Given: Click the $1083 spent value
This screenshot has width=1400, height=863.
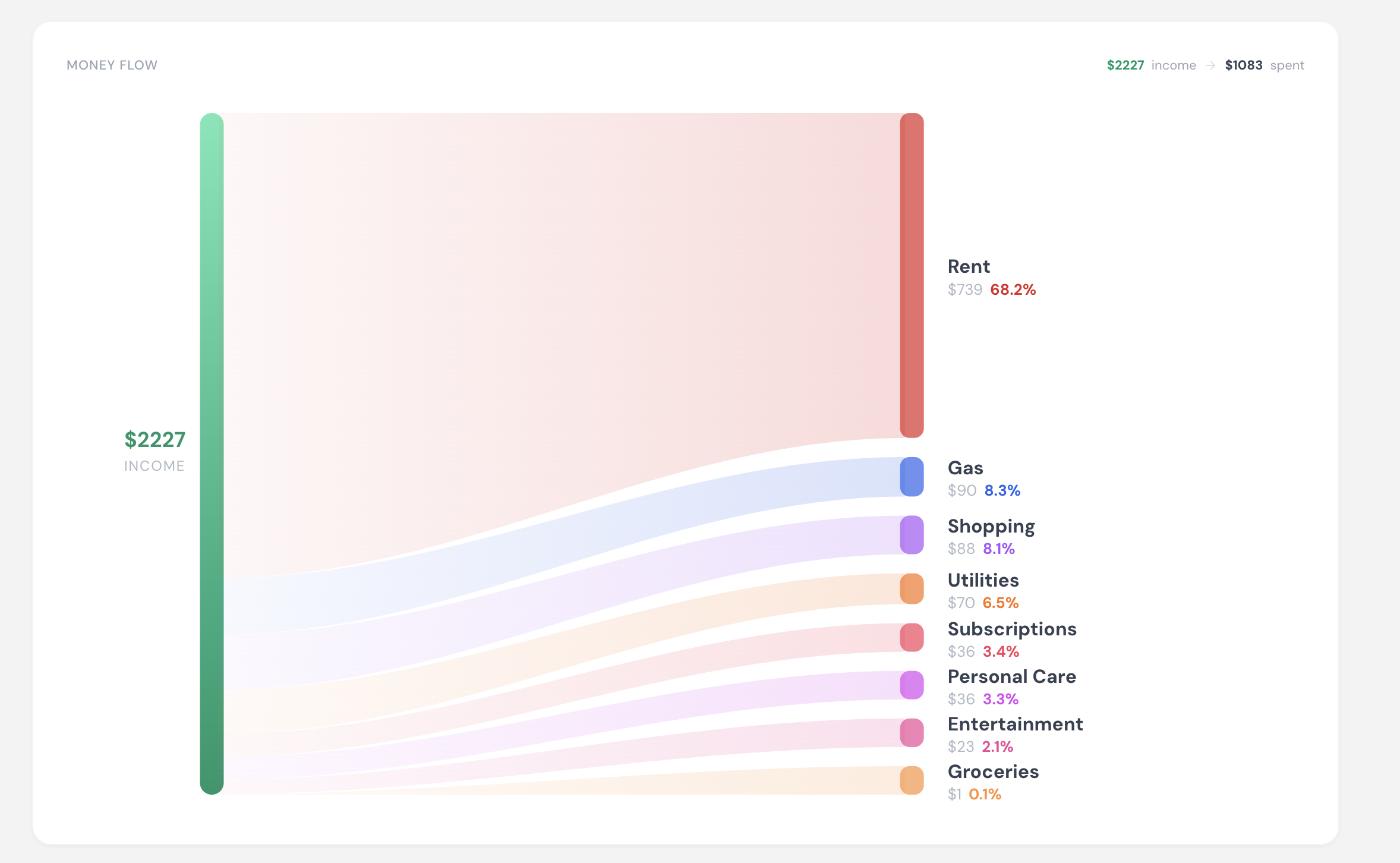Looking at the screenshot, I should pos(1244,65).
